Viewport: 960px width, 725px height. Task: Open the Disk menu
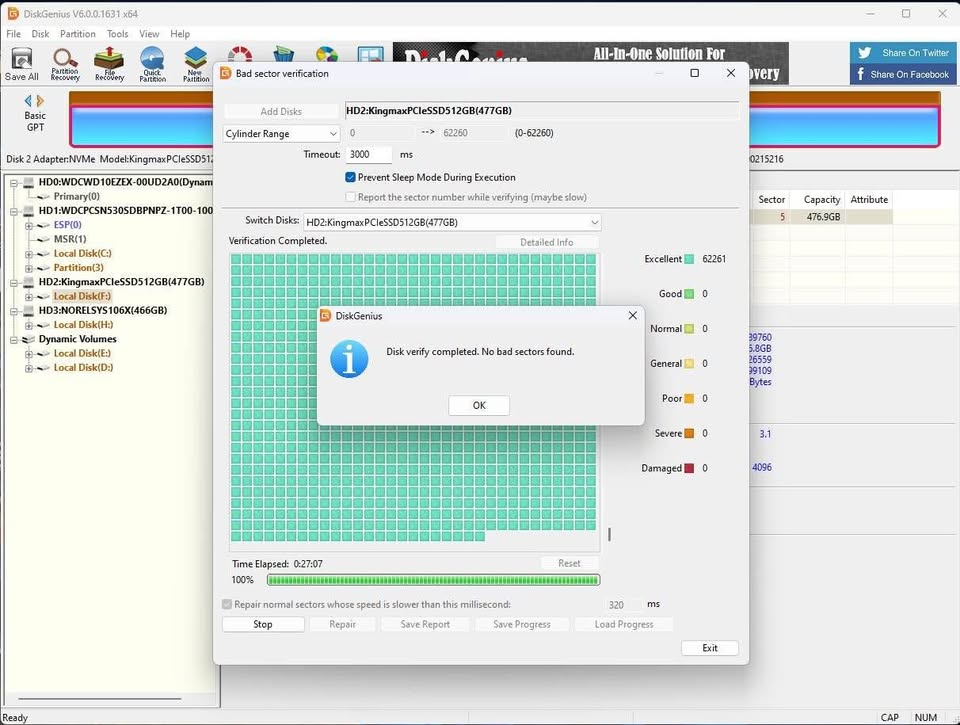pyautogui.click(x=40, y=34)
